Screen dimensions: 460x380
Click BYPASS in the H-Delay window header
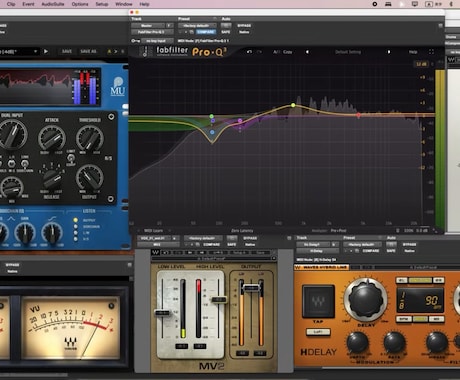click(409, 244)
